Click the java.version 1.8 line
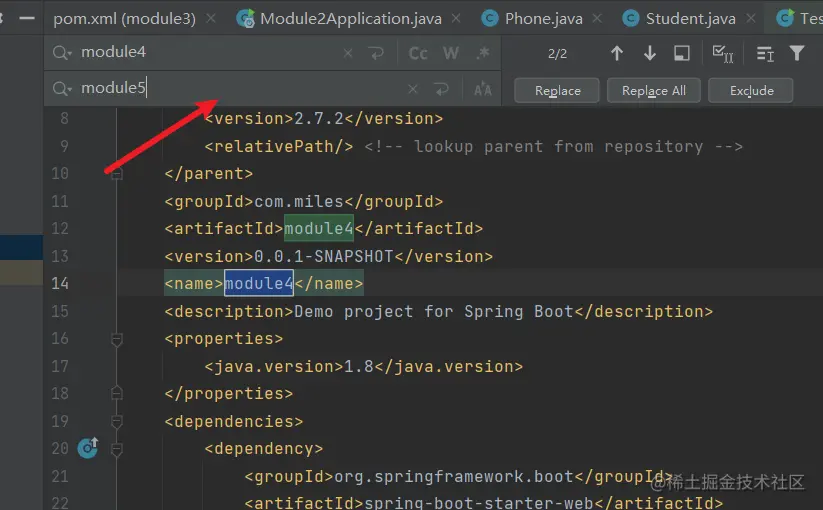The height and width of the screenshot is (510, 823). click(x=364, y=366)
